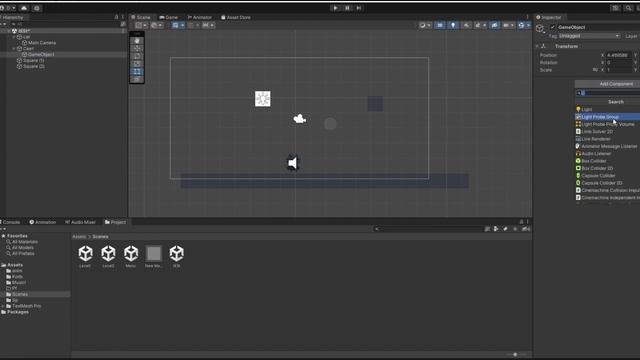Viewport: 640px width, 360px height.
Task: Select the Hand view tool in Scene overlay
Action: point(137,41)
